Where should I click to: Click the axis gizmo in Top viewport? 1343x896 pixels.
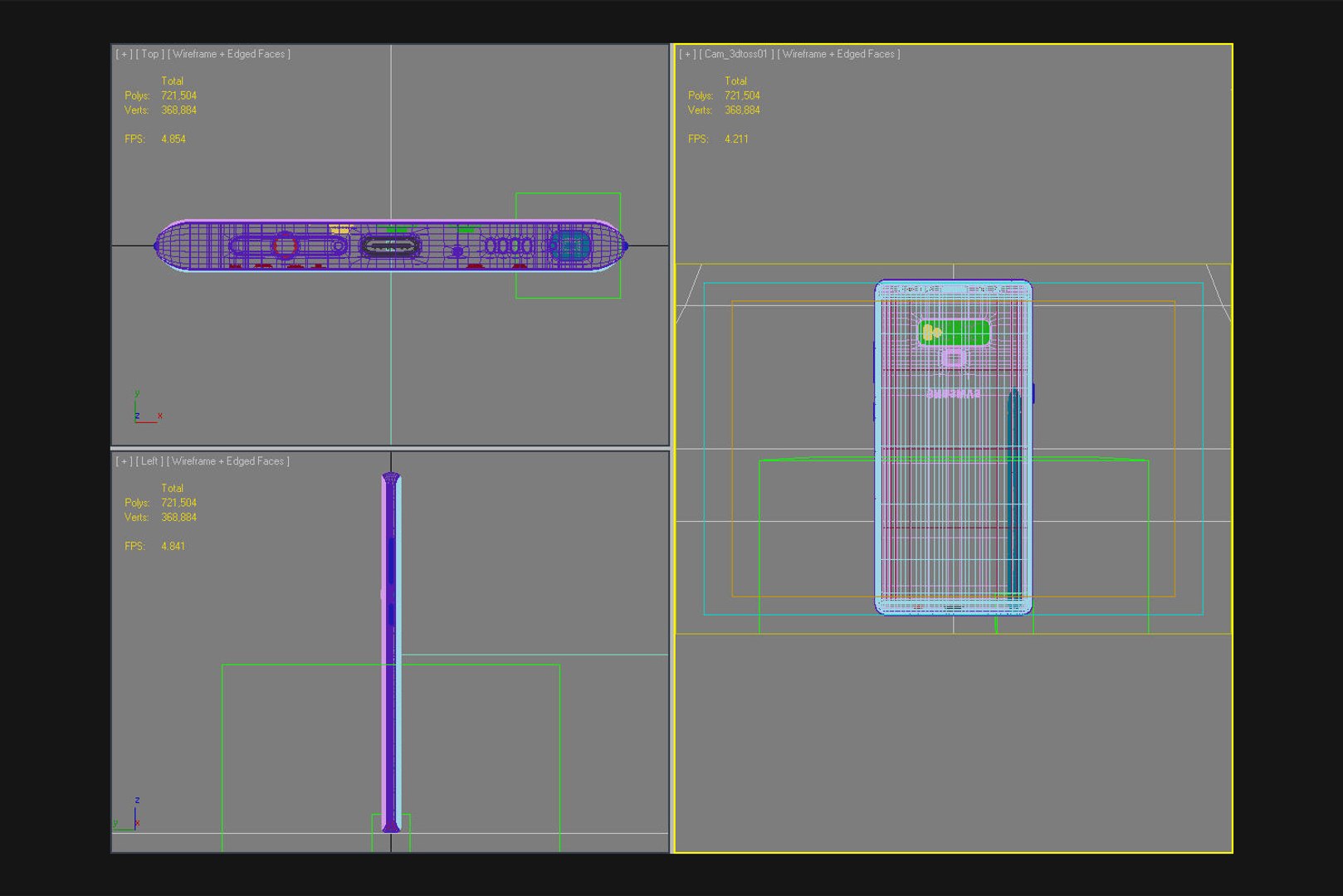pos(147,407)
